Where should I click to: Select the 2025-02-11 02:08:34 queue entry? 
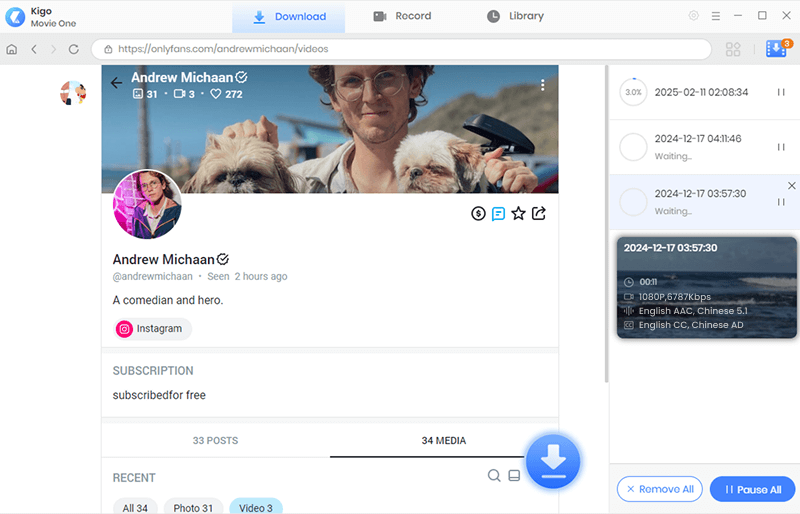(x=705, y=92)
